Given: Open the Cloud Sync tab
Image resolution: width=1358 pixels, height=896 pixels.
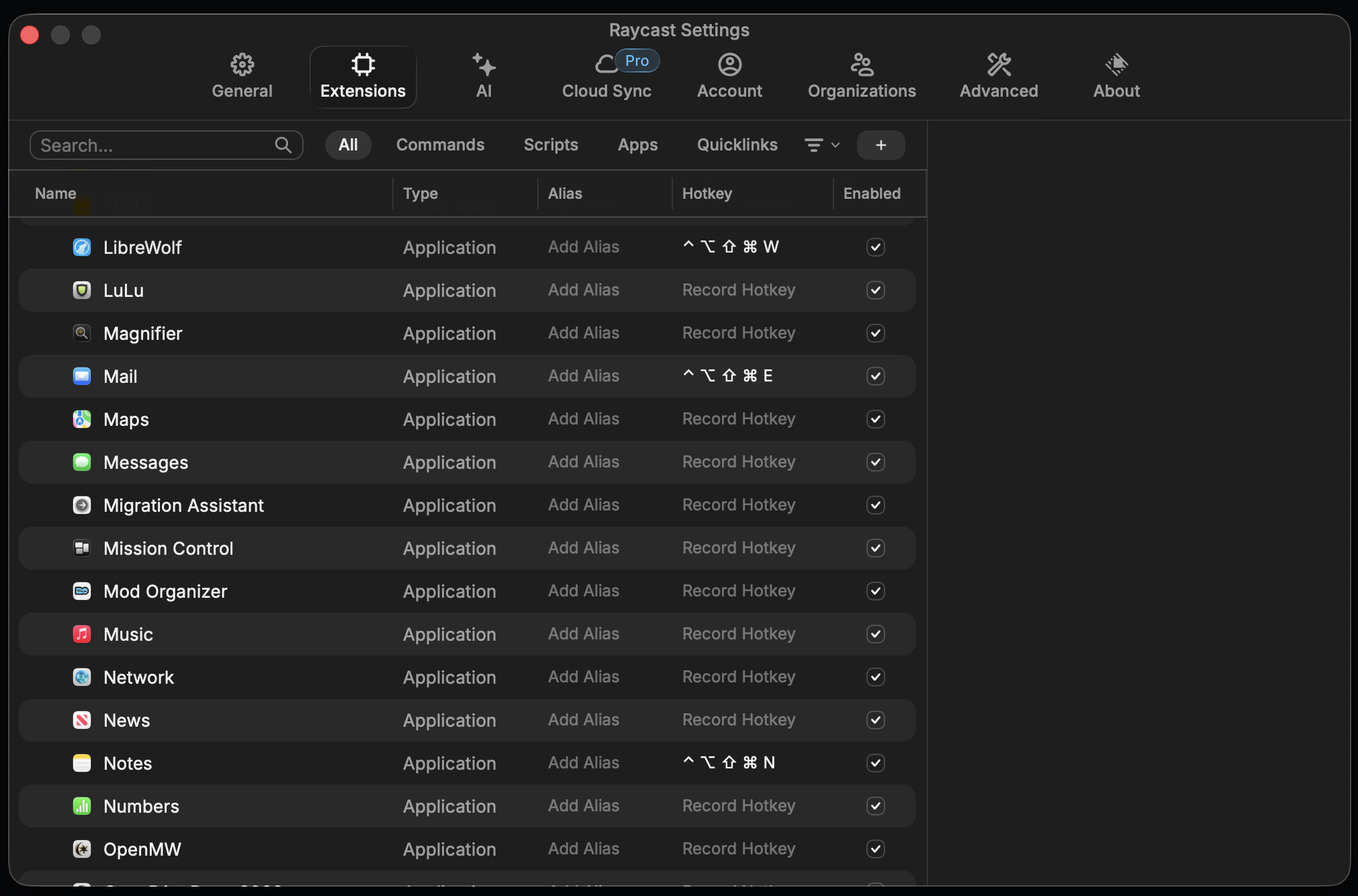Looking at the screenshot, I should 607,77.
